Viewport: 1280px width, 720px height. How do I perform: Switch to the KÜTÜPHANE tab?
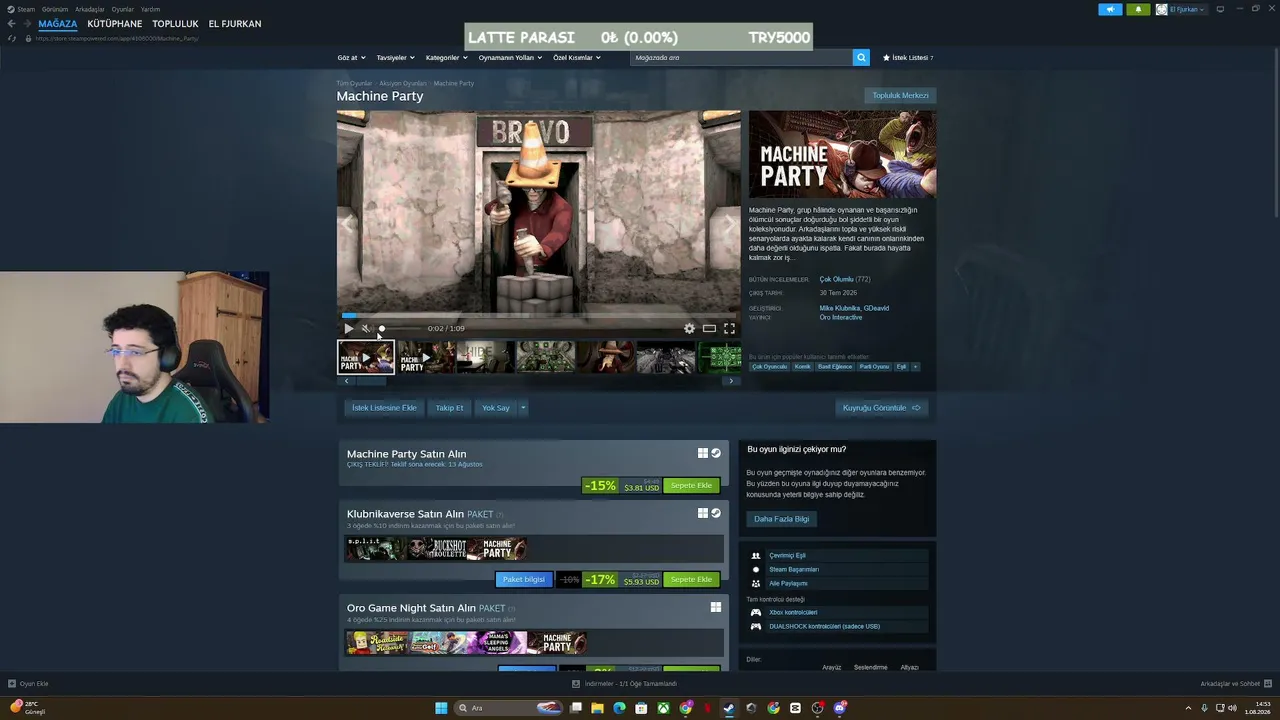115,24
